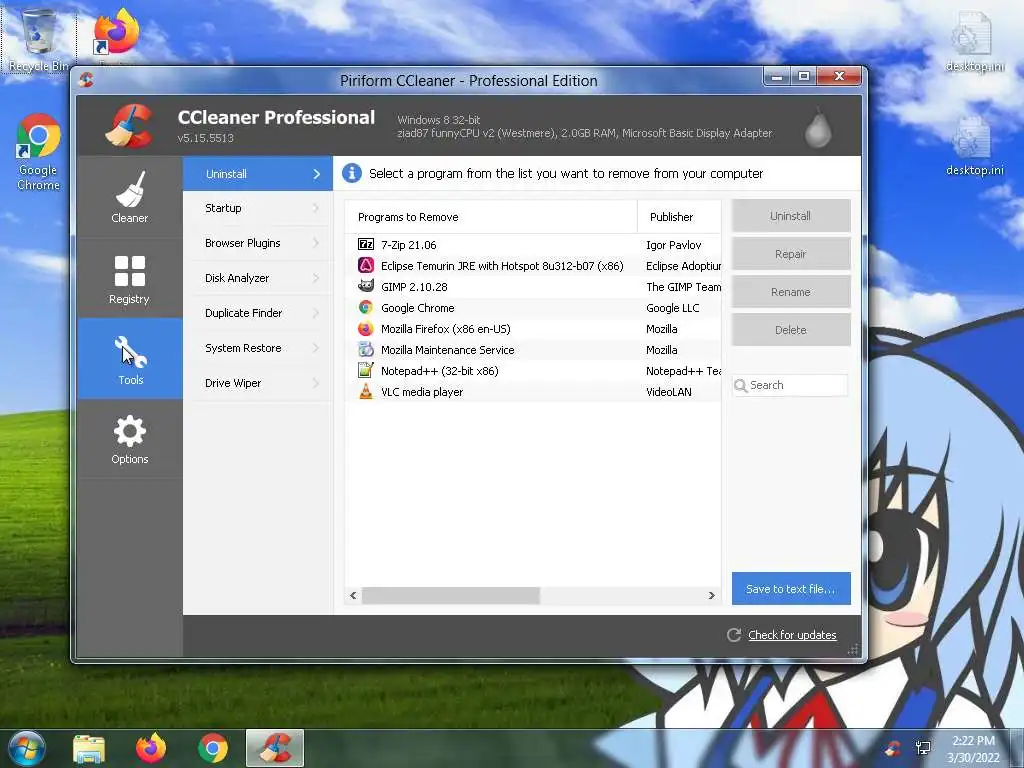
Task: Click the CCleaner title bar icon
Action: (86, 80)
